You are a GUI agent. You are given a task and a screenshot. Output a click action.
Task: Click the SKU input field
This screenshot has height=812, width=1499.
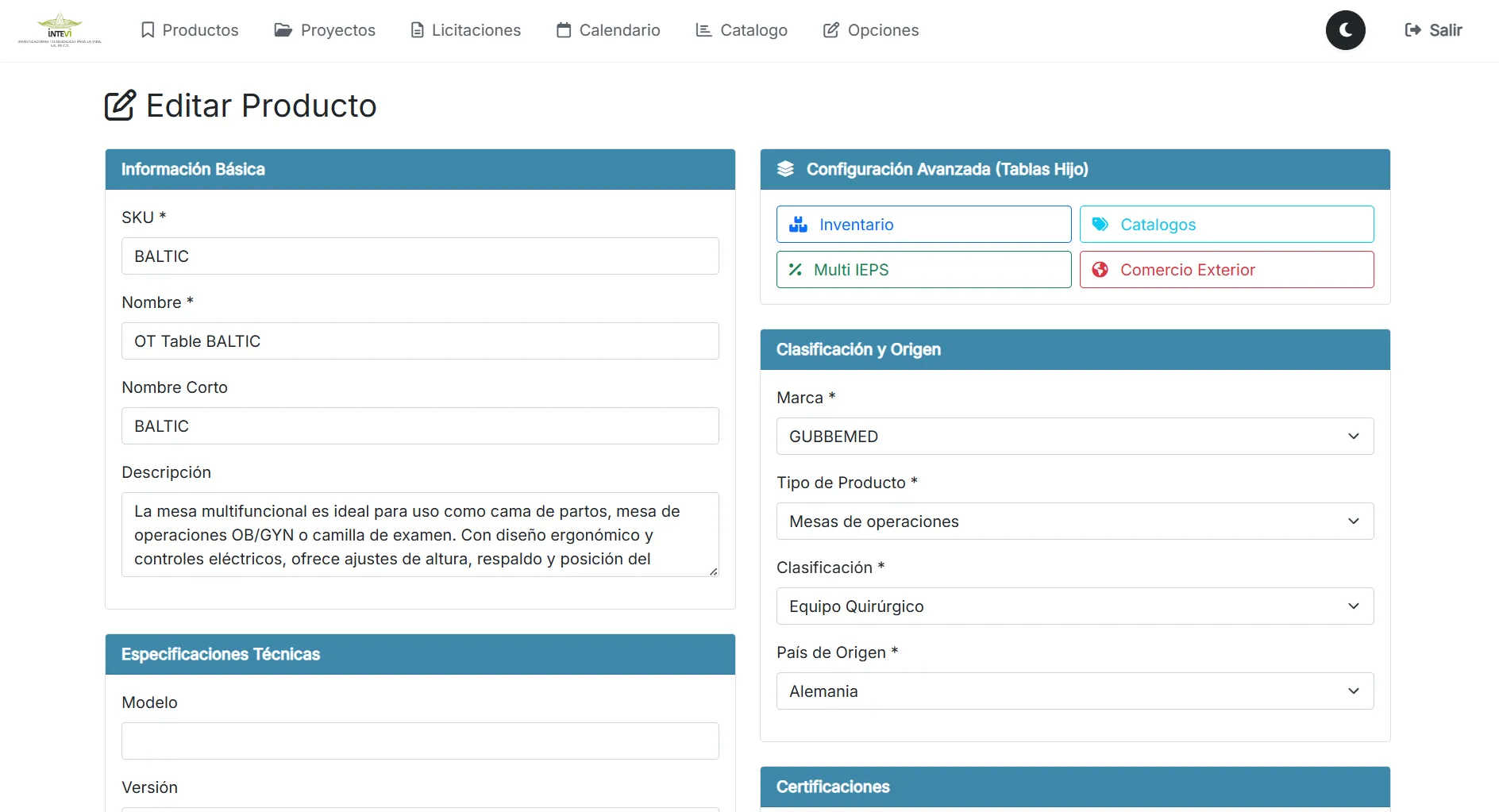pos(420,256)
